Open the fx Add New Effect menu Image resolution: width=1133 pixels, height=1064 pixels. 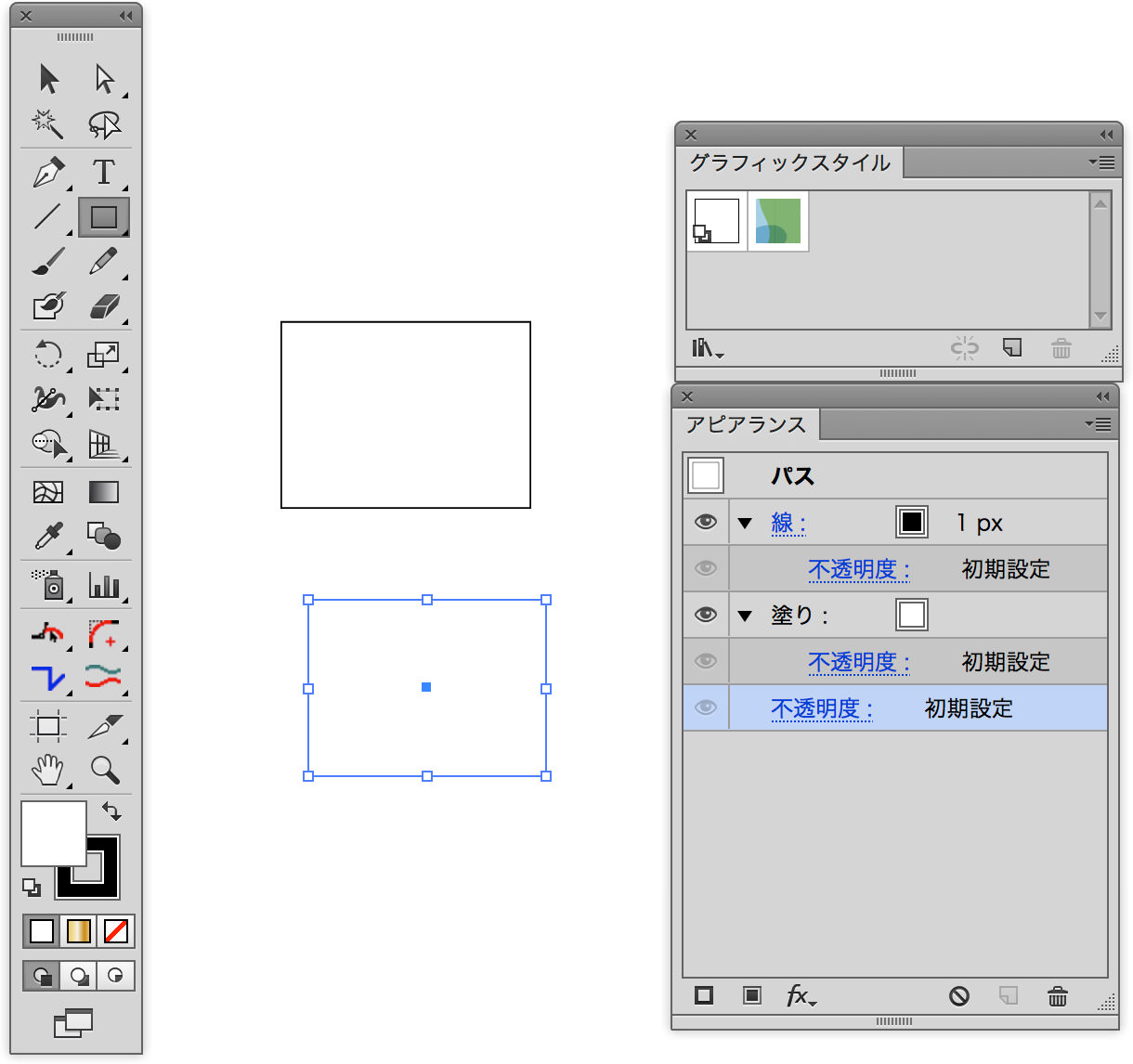point(801,996)
